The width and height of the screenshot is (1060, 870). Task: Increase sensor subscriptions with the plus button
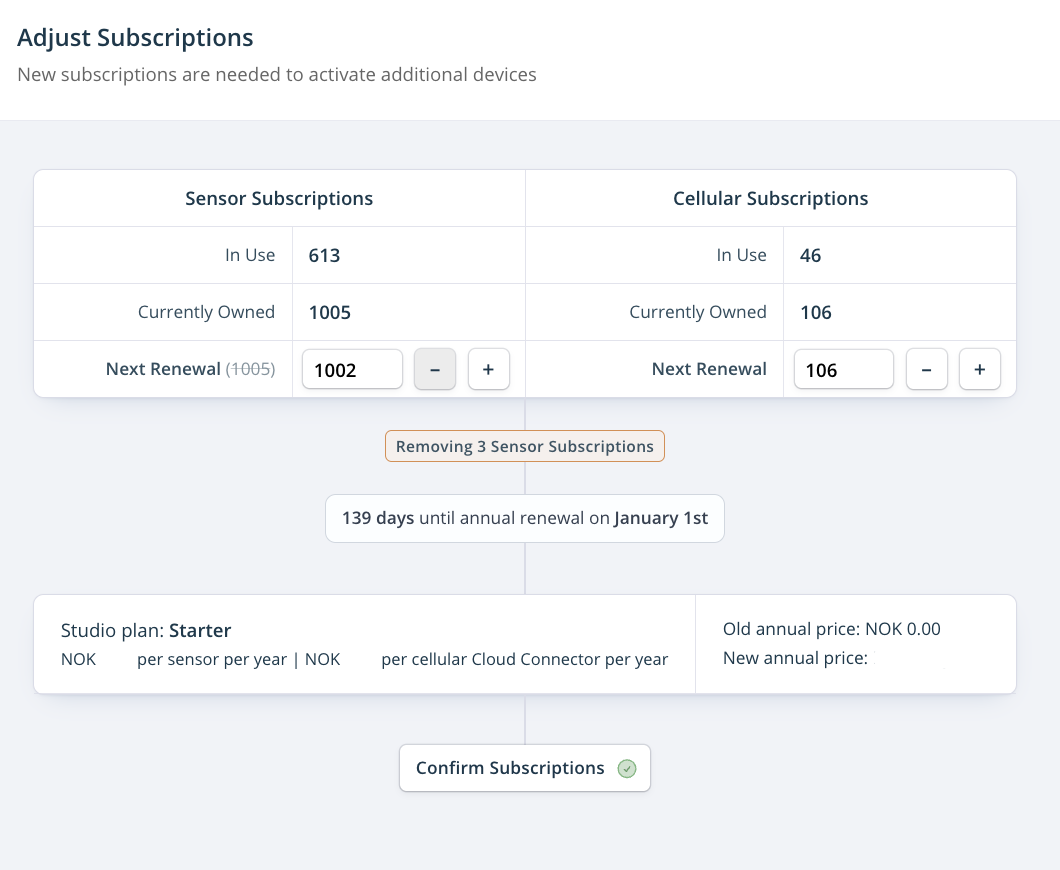[488, 369]
